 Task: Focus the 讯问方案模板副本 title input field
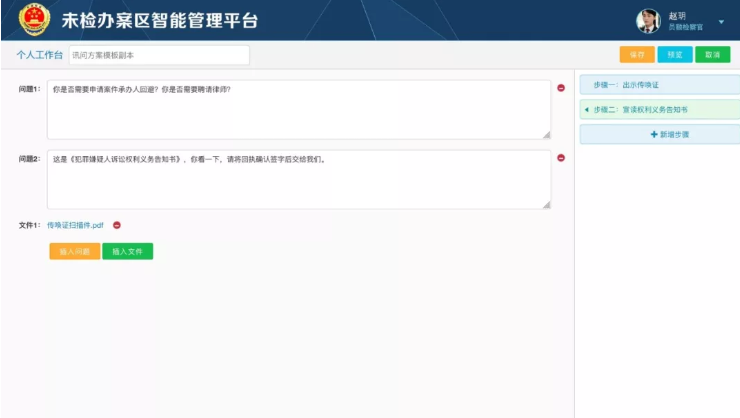click(158, 55)
